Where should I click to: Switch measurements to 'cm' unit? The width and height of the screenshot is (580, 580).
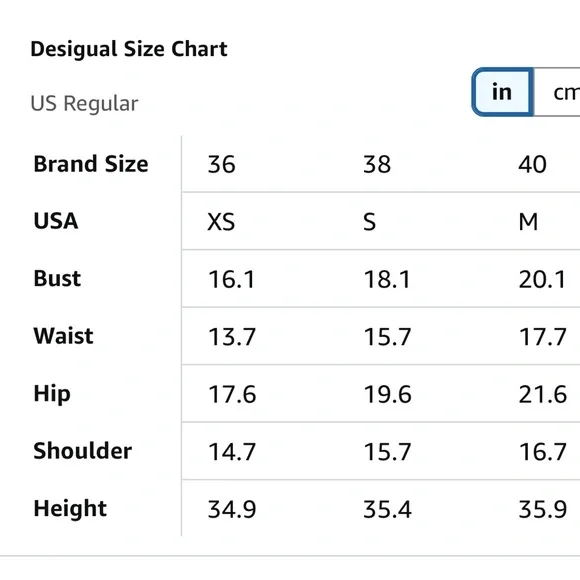(557, 92)
